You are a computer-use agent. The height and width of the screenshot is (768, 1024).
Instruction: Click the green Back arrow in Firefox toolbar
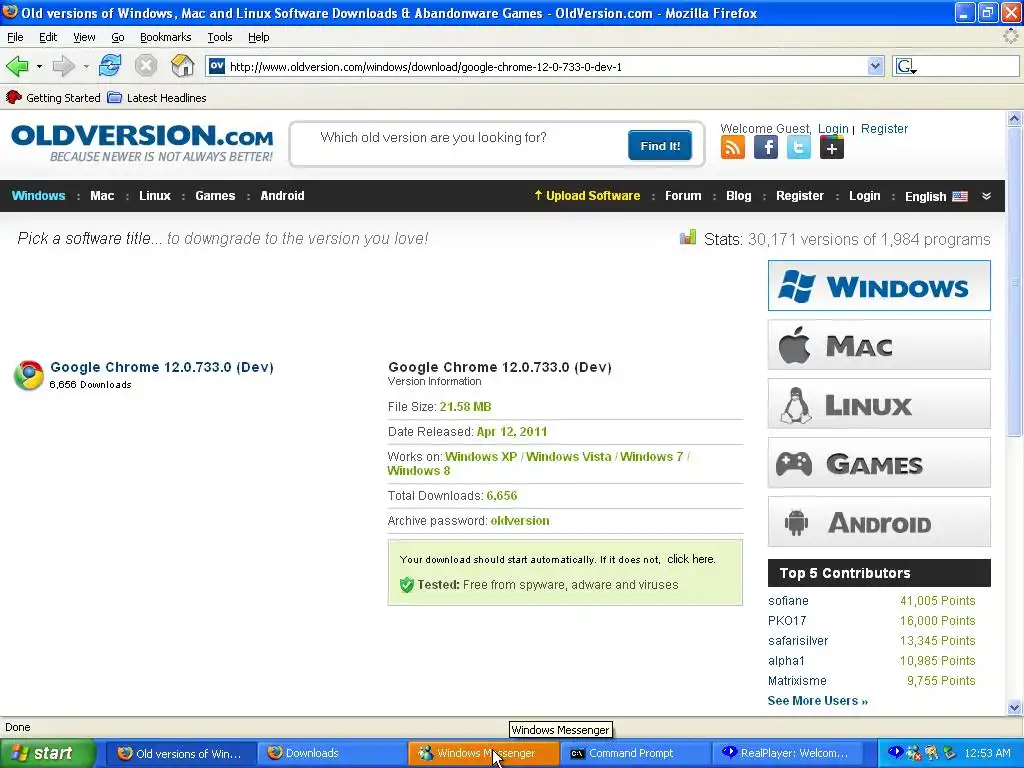click(17, 66)
